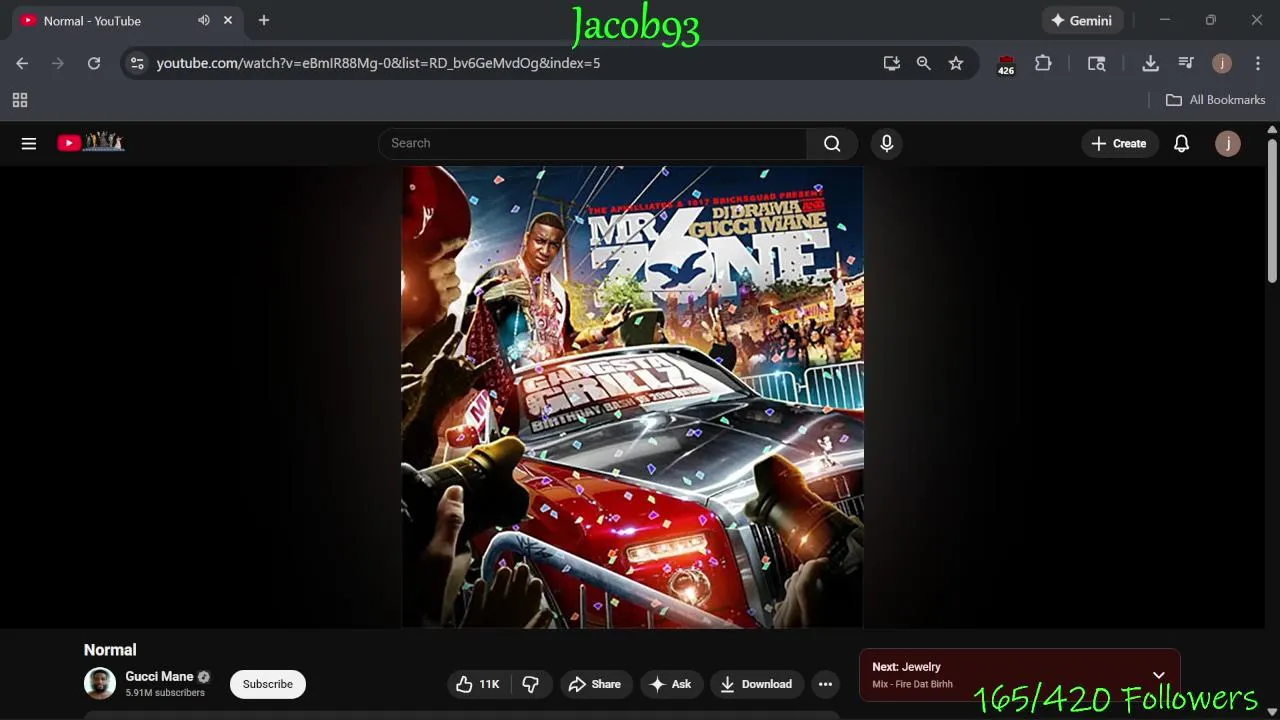
Task: Reload the YouTube page
Action: tap(94, 63)
